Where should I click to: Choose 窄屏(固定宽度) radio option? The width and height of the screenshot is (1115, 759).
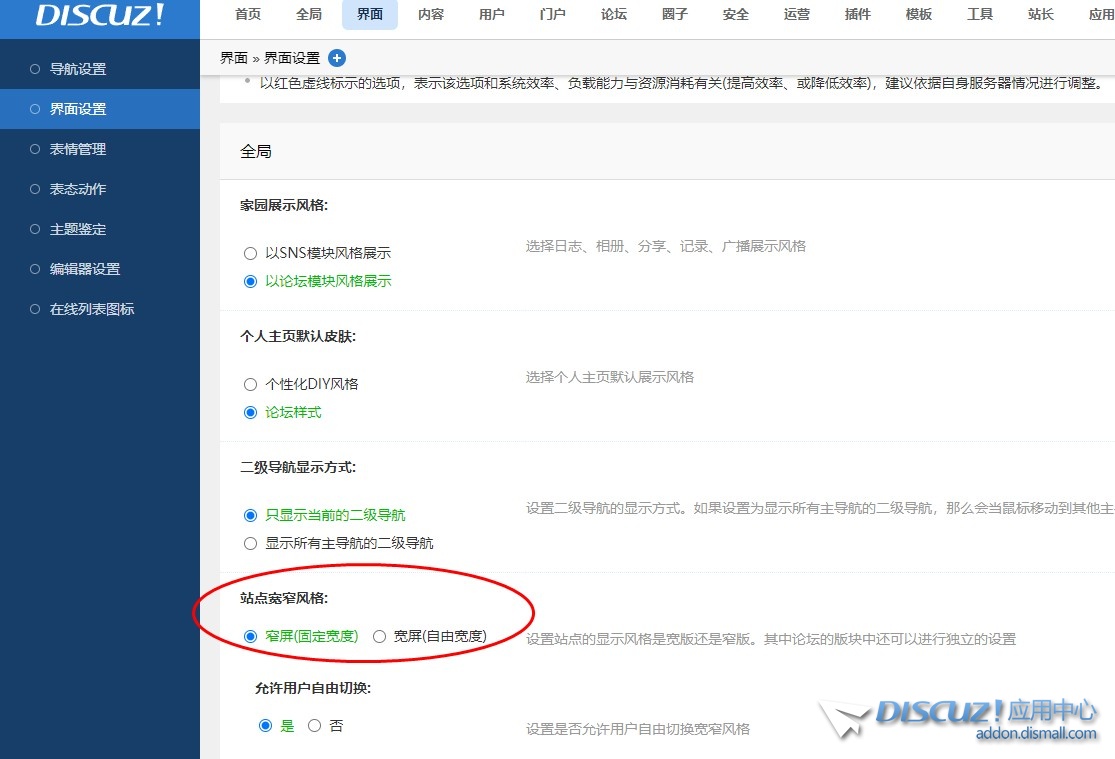point(251,636)
